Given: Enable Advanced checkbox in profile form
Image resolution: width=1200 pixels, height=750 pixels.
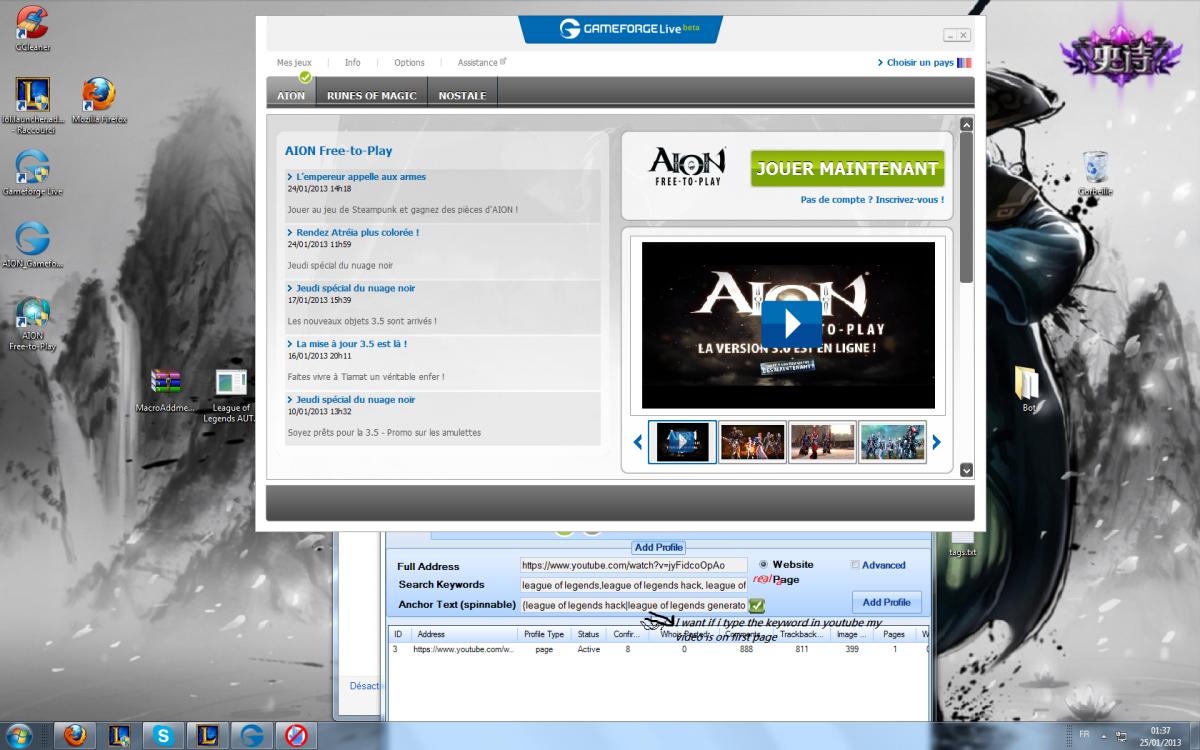Looking at the screenshot, I should (855, 565).
